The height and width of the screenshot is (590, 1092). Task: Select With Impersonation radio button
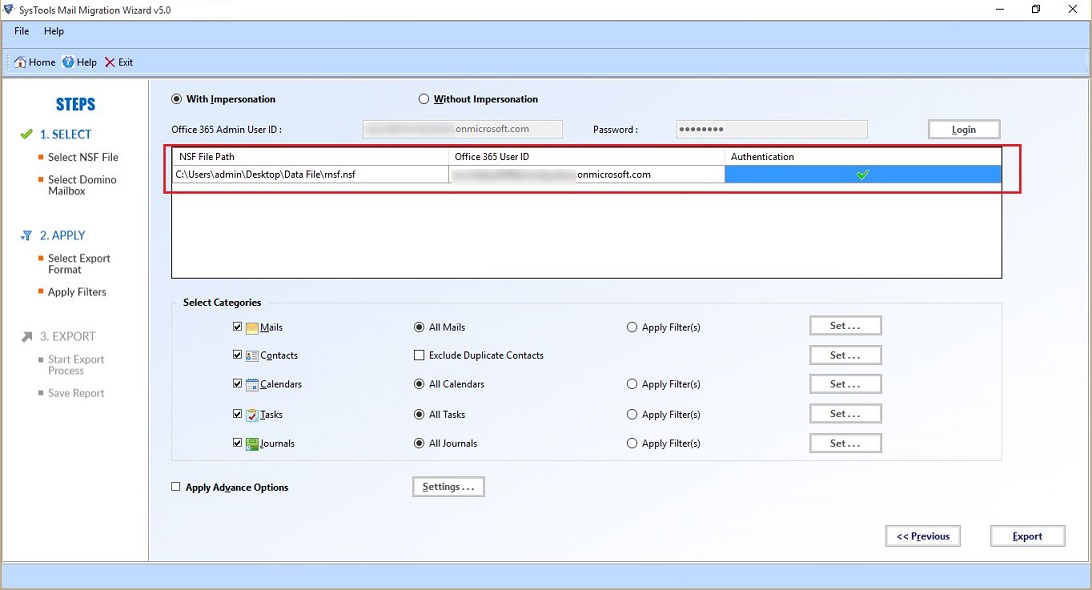(x=176, y=99)
